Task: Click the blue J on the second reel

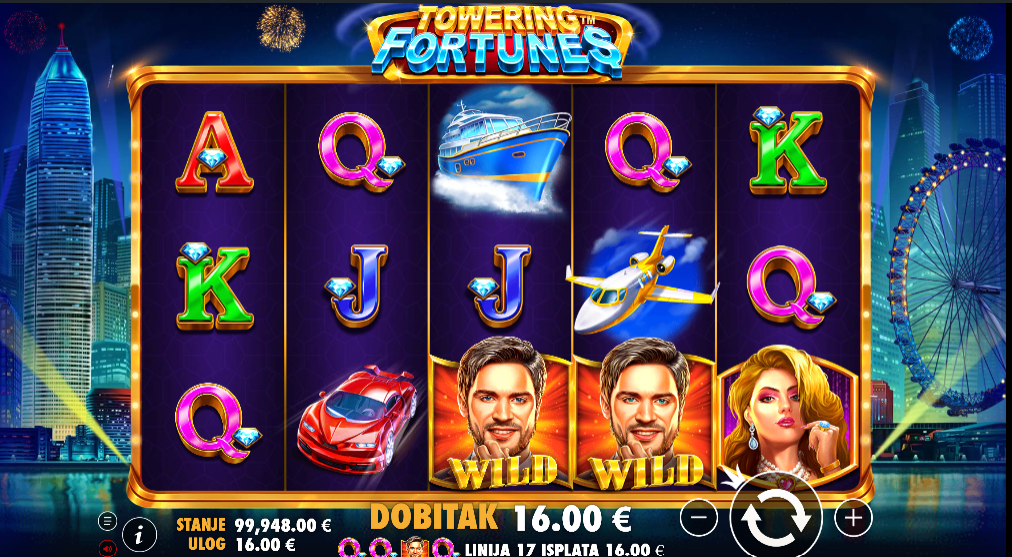Action: click(358, 286)
